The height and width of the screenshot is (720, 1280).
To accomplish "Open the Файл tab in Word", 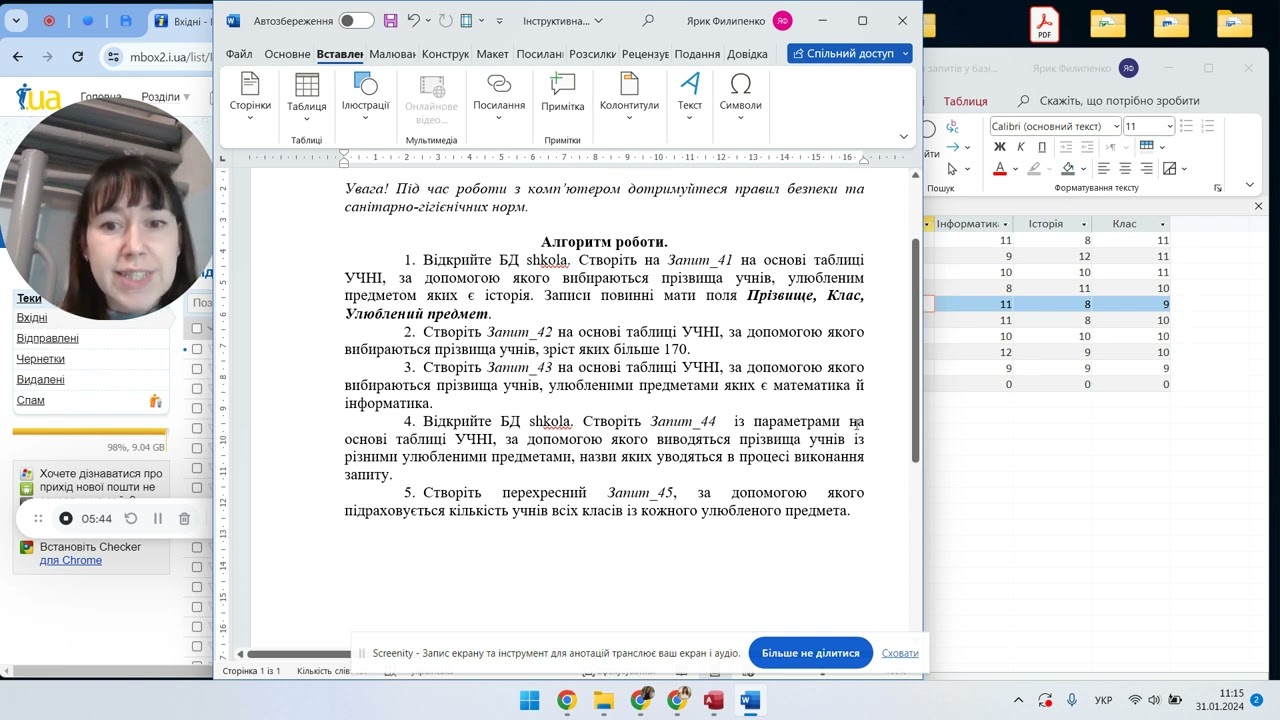I will coord(239,54).
